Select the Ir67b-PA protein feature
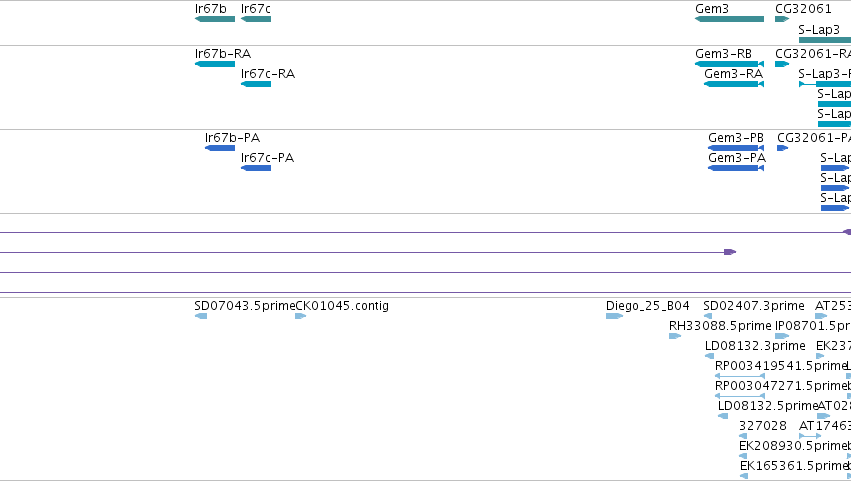Viewport: 851px width, 481px height. click(220, 148)
